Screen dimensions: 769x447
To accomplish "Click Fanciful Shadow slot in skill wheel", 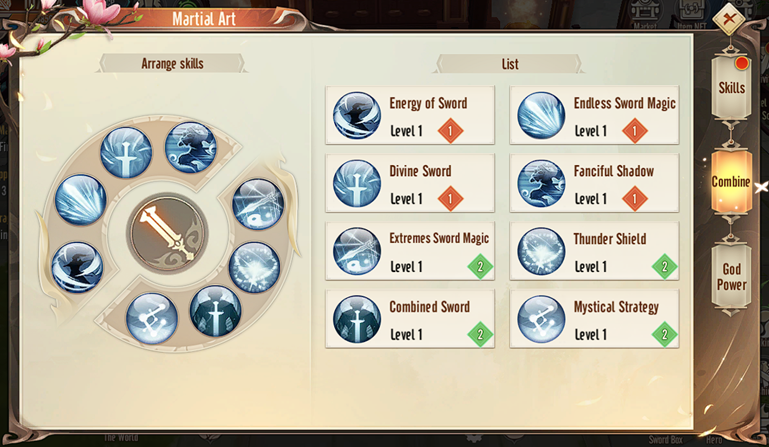I will coord(190,147).
